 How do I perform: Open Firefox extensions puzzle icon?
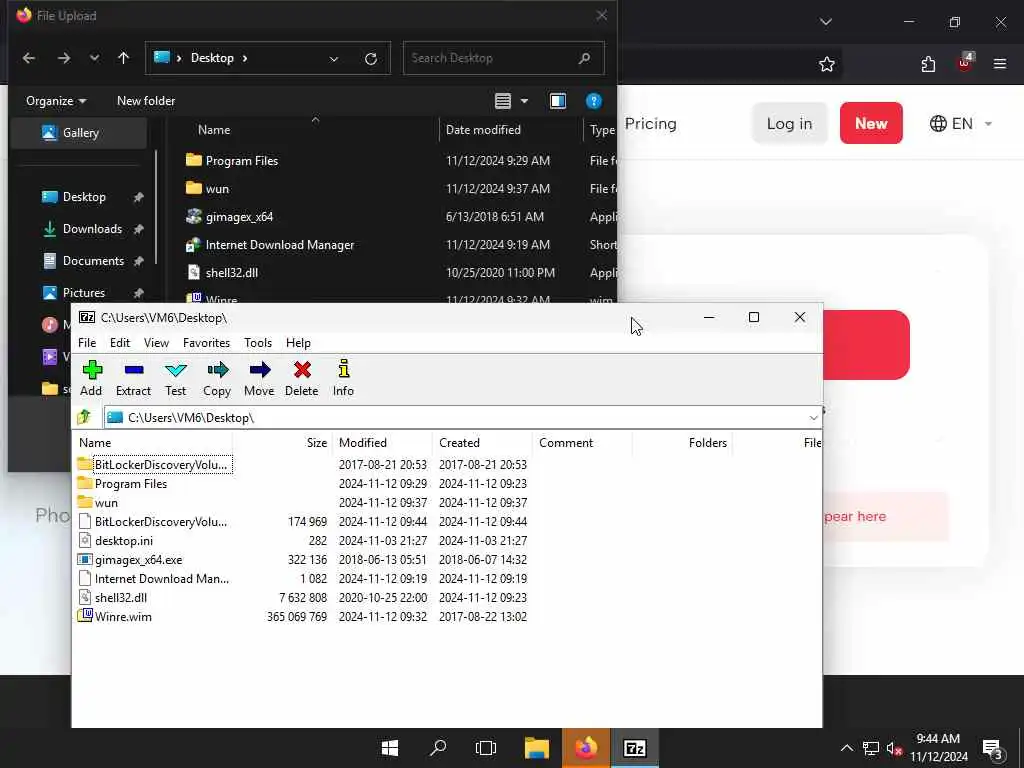click(x=928, y=64)
